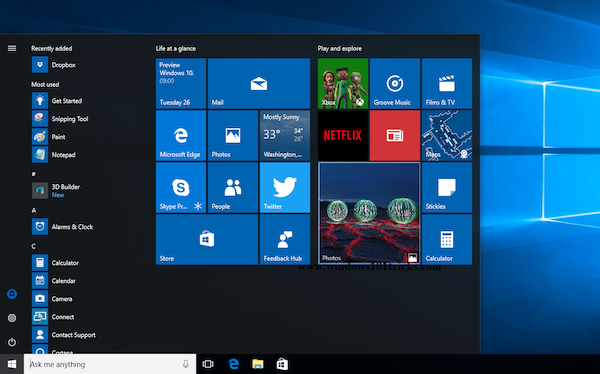Launch the Microsoft Edge tile
Viewport: 600px width, 374px height.
click(181, 136)
